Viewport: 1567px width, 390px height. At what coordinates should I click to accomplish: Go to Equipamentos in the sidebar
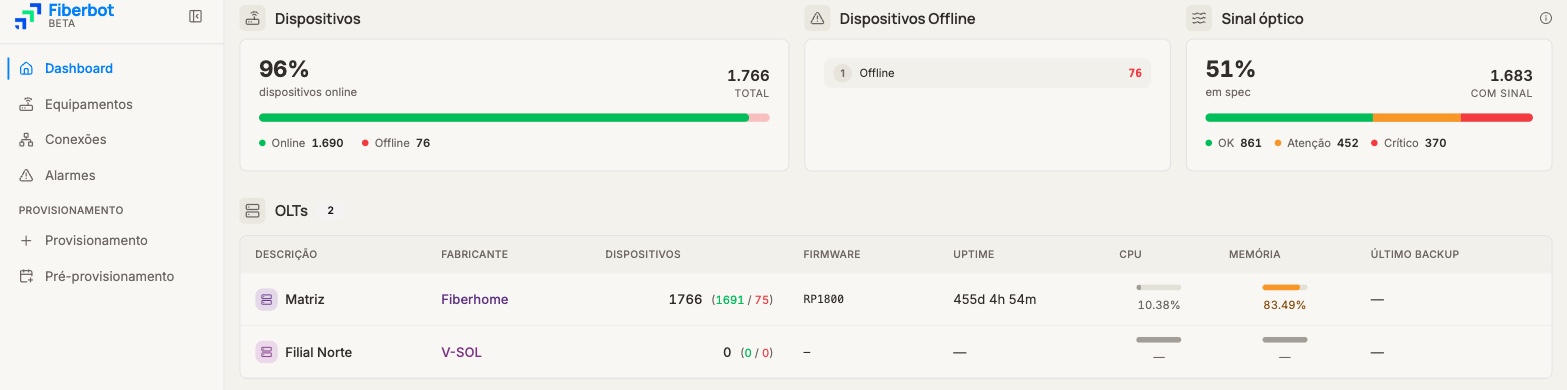click(x=112, y=104)
